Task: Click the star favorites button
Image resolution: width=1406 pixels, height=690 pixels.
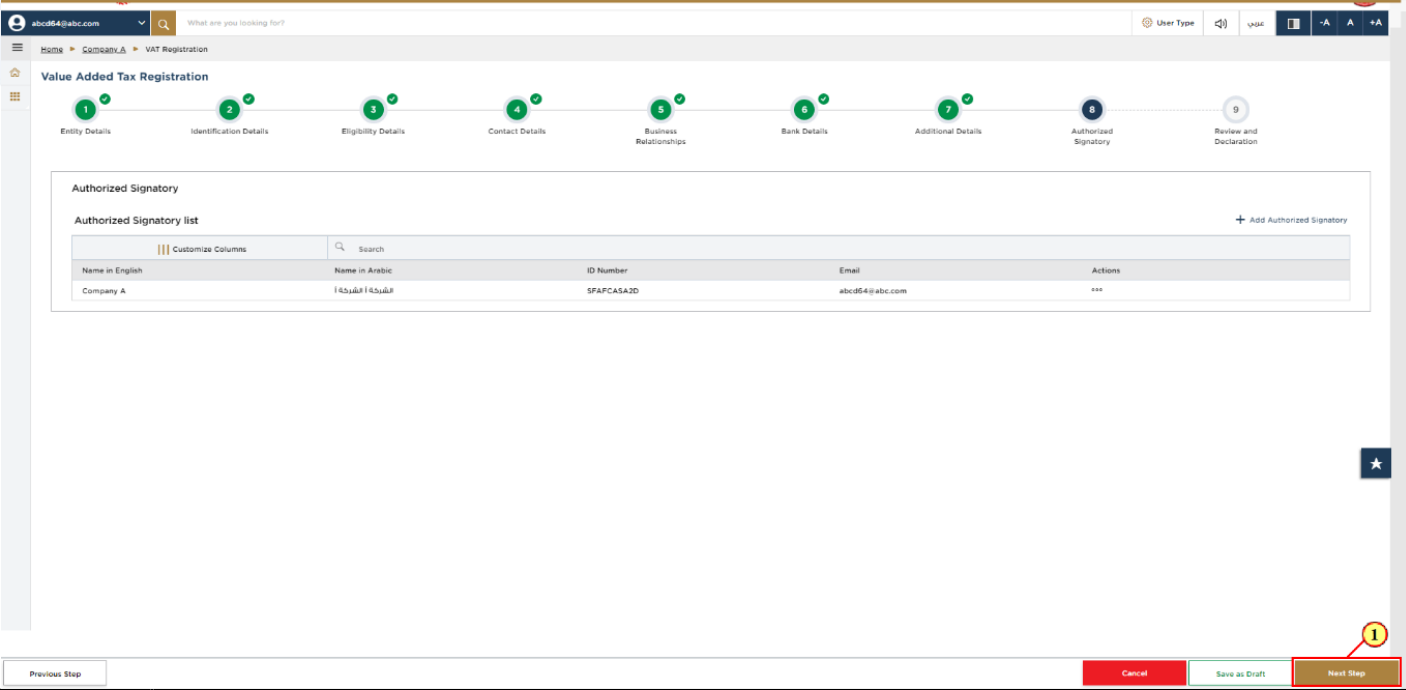Action: point(1376,463)
